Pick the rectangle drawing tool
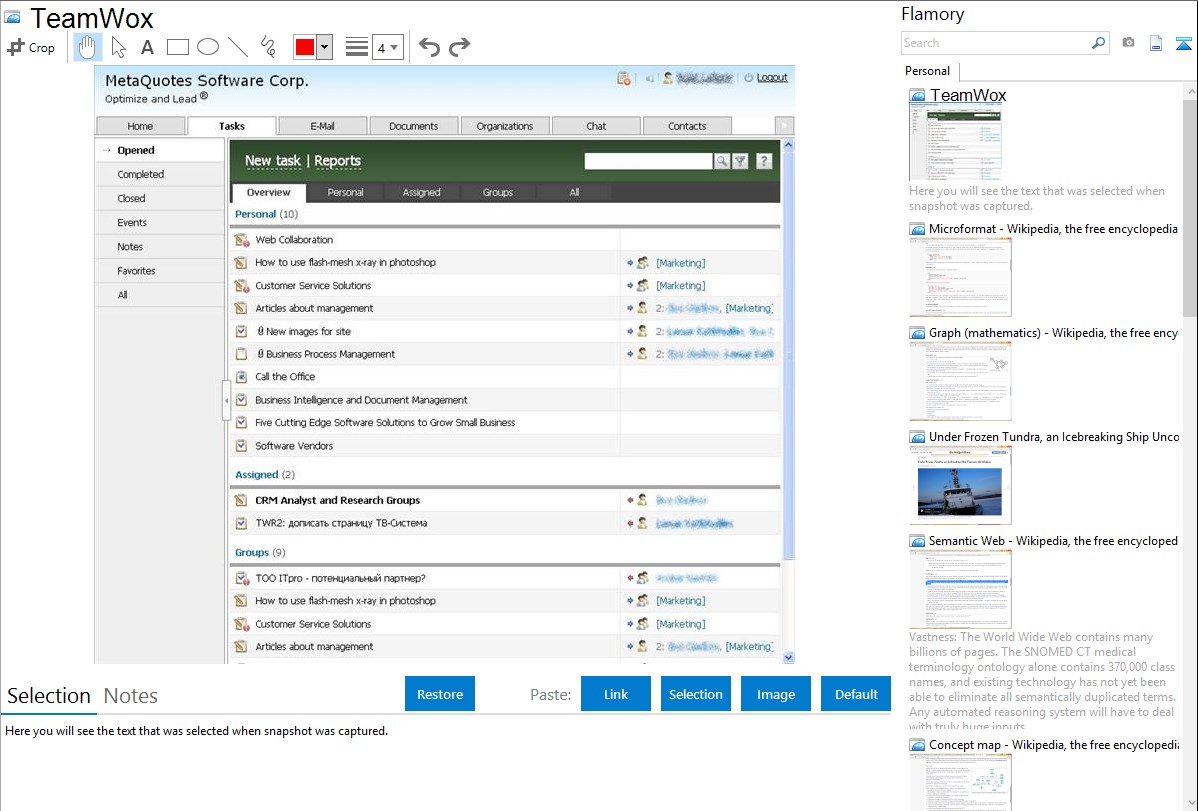This screenshot has height=811, width=1198. 177,47
